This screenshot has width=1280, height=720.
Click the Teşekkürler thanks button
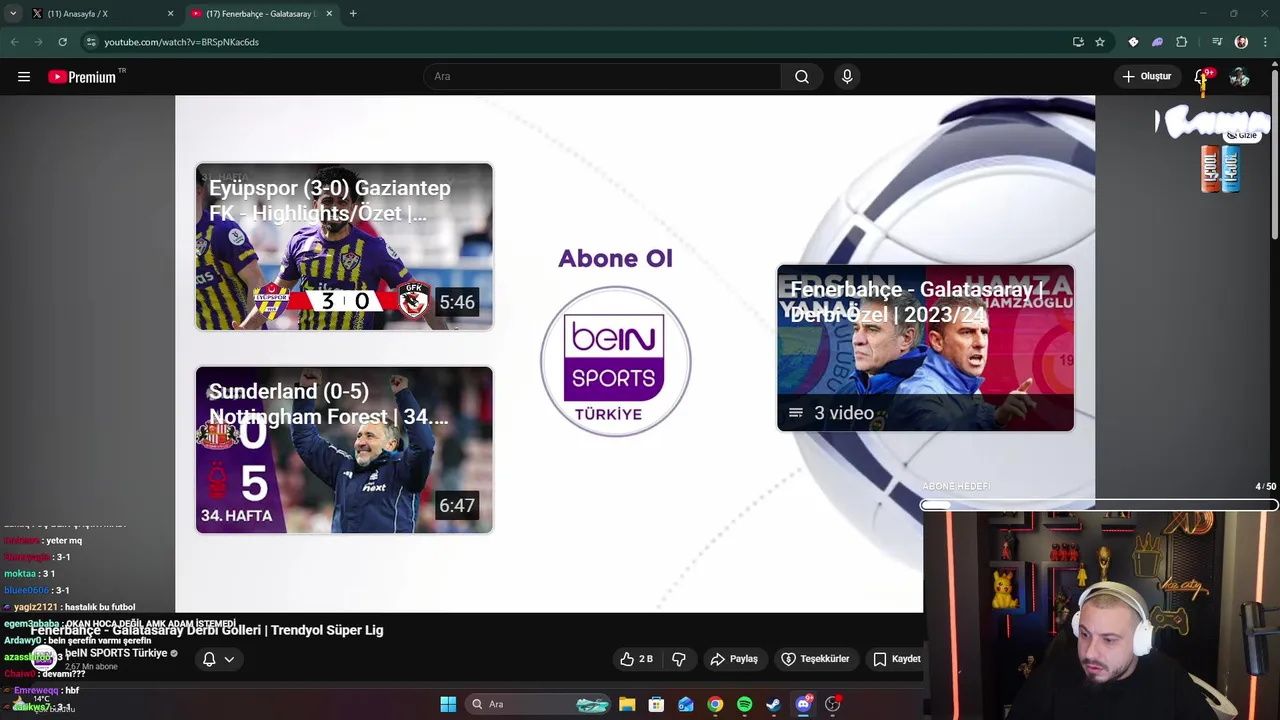click(815, 659)
